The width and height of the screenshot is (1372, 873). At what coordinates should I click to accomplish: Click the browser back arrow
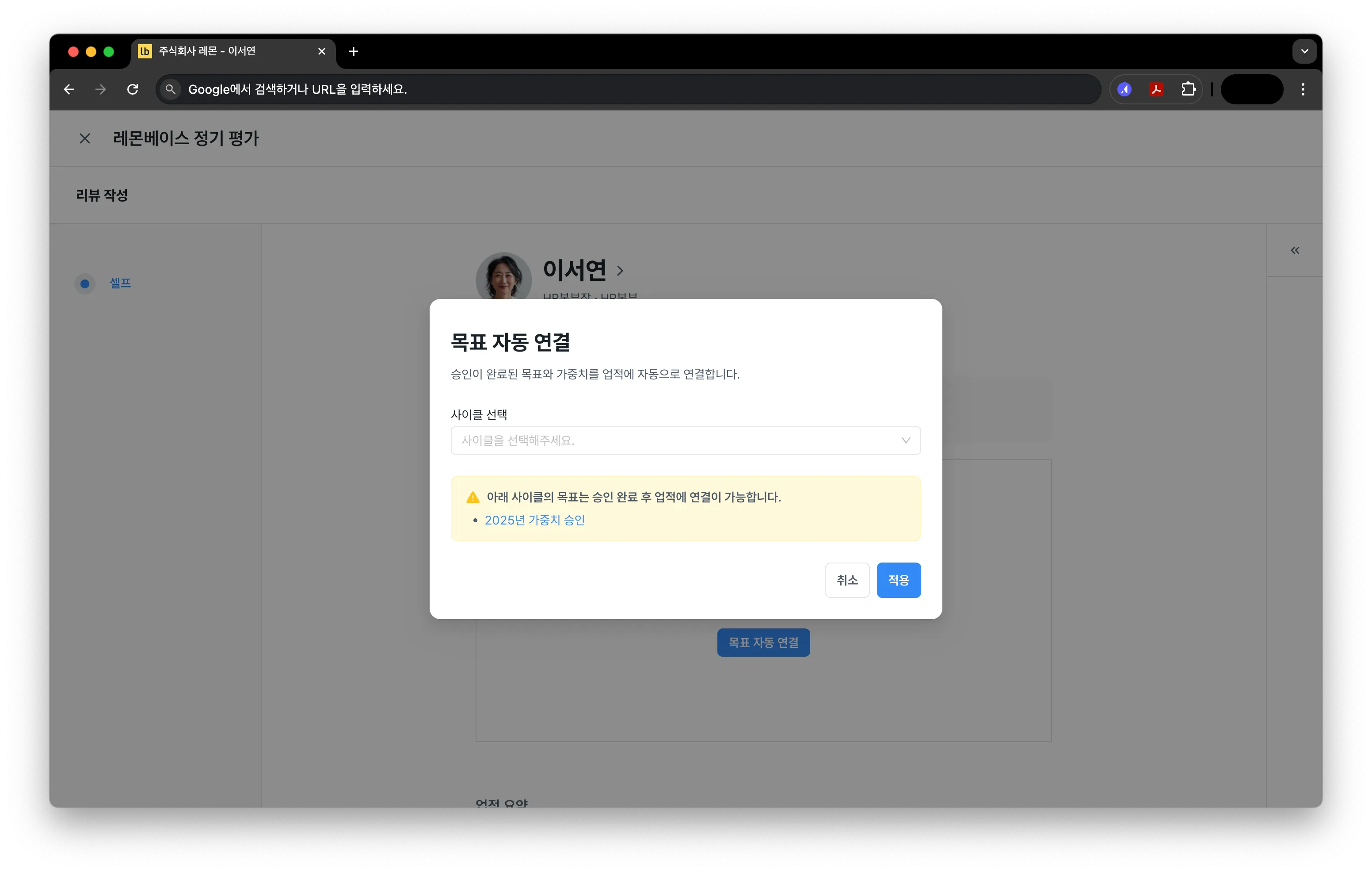point(69,89)
